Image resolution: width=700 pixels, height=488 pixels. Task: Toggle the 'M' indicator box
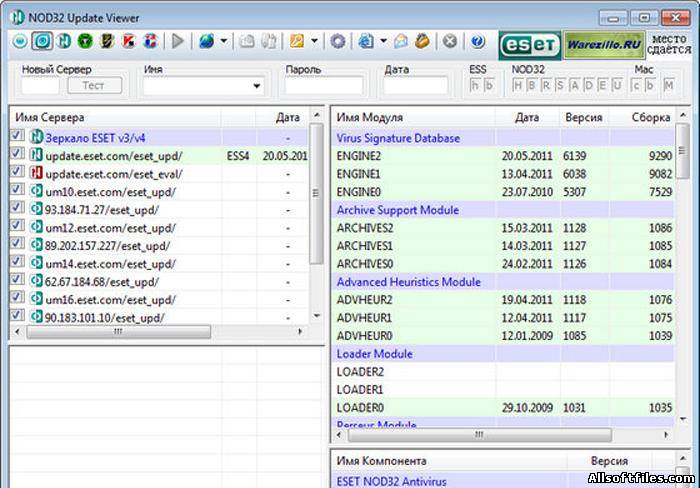coord(669,85)
